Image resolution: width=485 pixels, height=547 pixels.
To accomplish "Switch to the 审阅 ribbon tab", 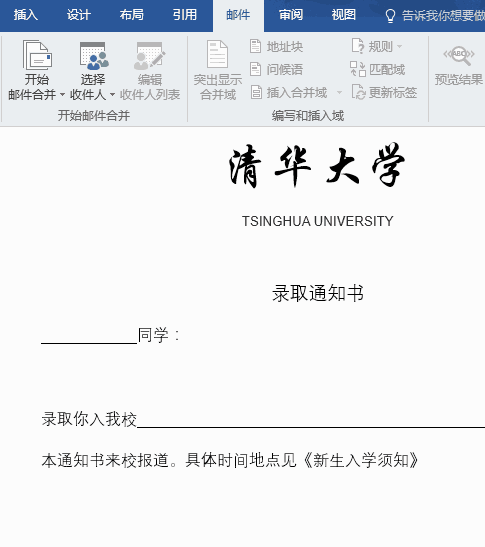I will coord(291,15).
